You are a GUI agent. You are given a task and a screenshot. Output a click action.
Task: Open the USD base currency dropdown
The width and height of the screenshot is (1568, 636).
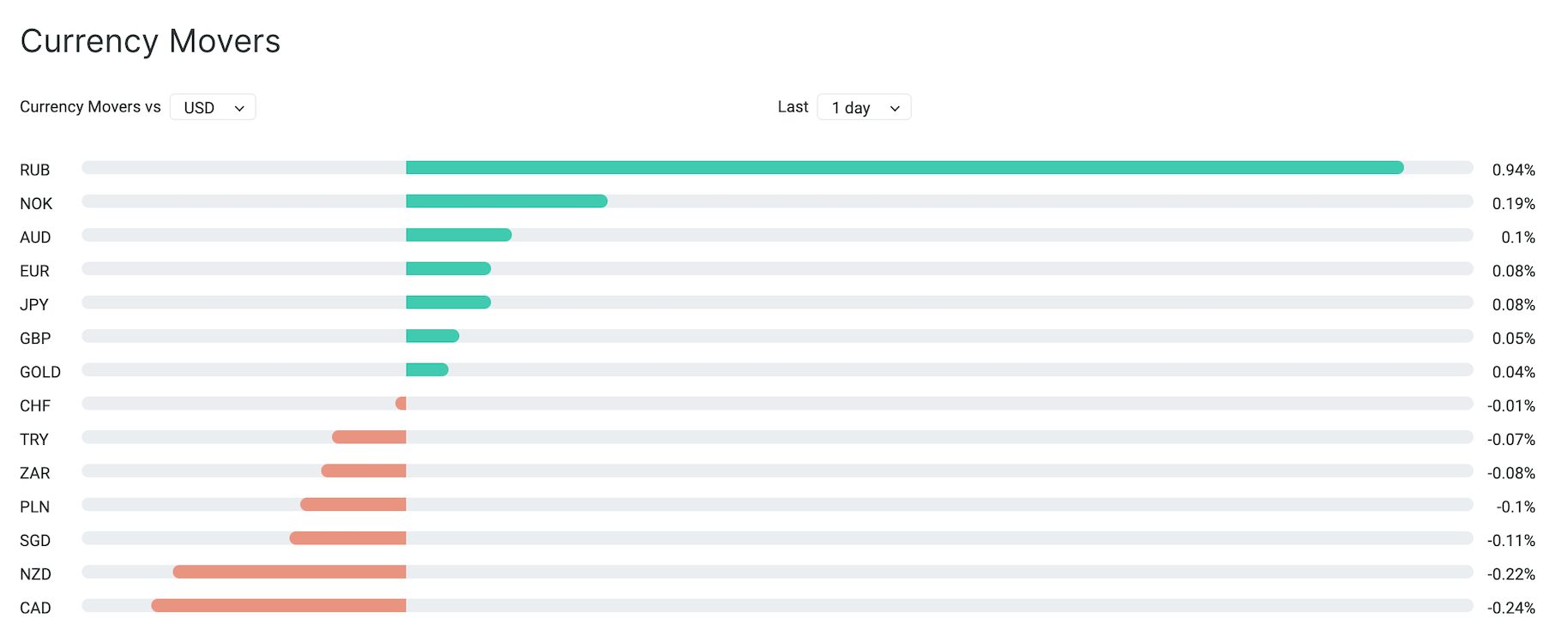213,107
